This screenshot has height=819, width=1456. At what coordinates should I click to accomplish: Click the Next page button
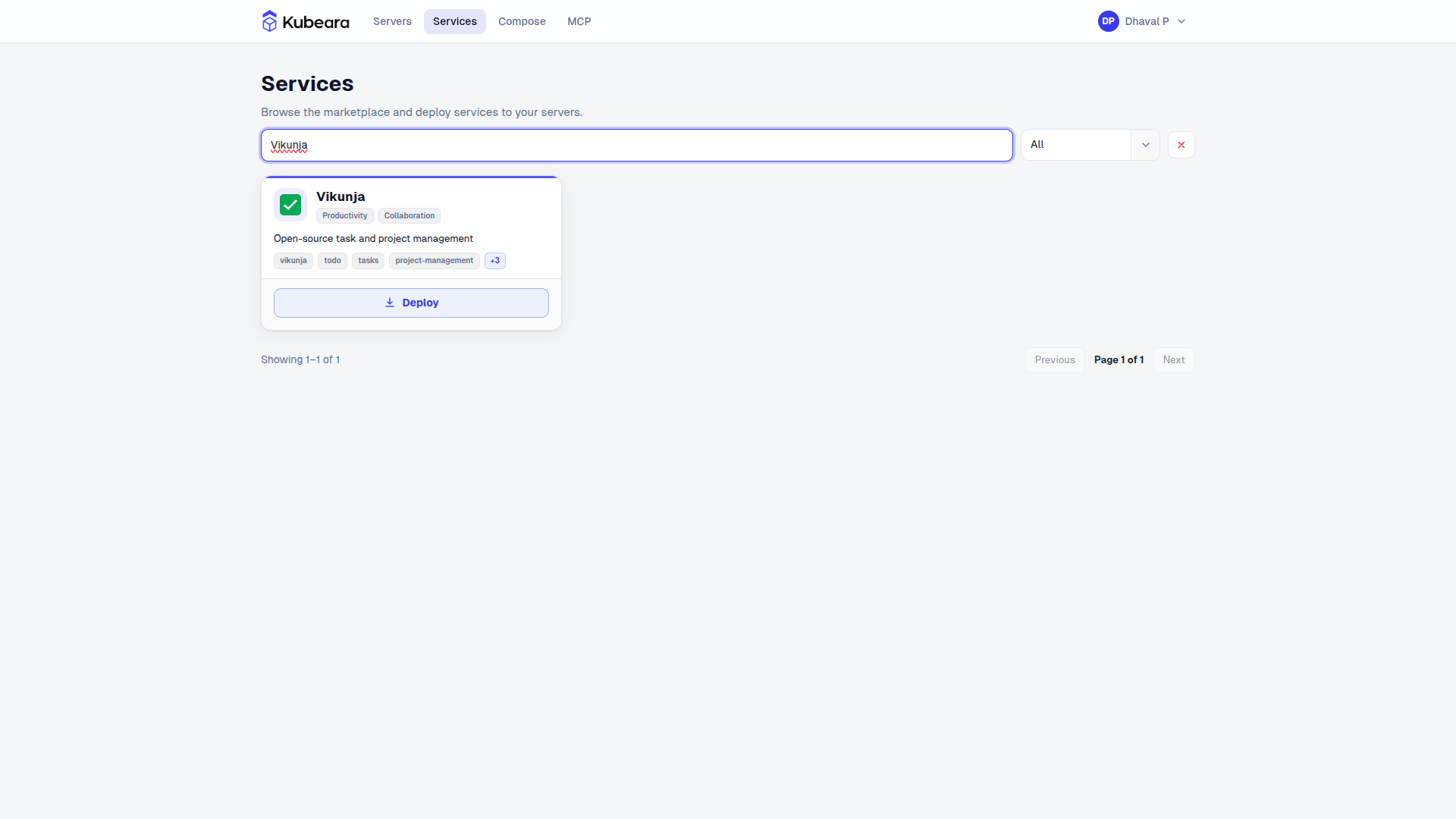point(1174,360)
